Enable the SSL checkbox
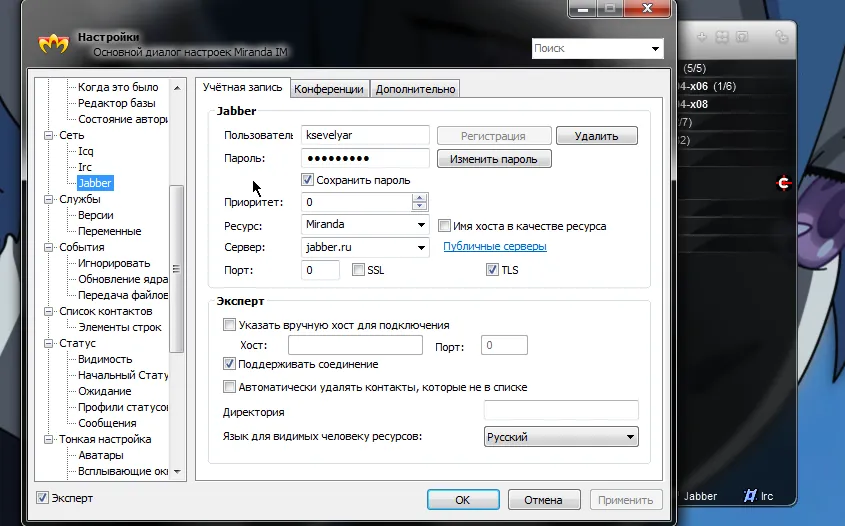845x526 pixels. click(x=359, y=270)
